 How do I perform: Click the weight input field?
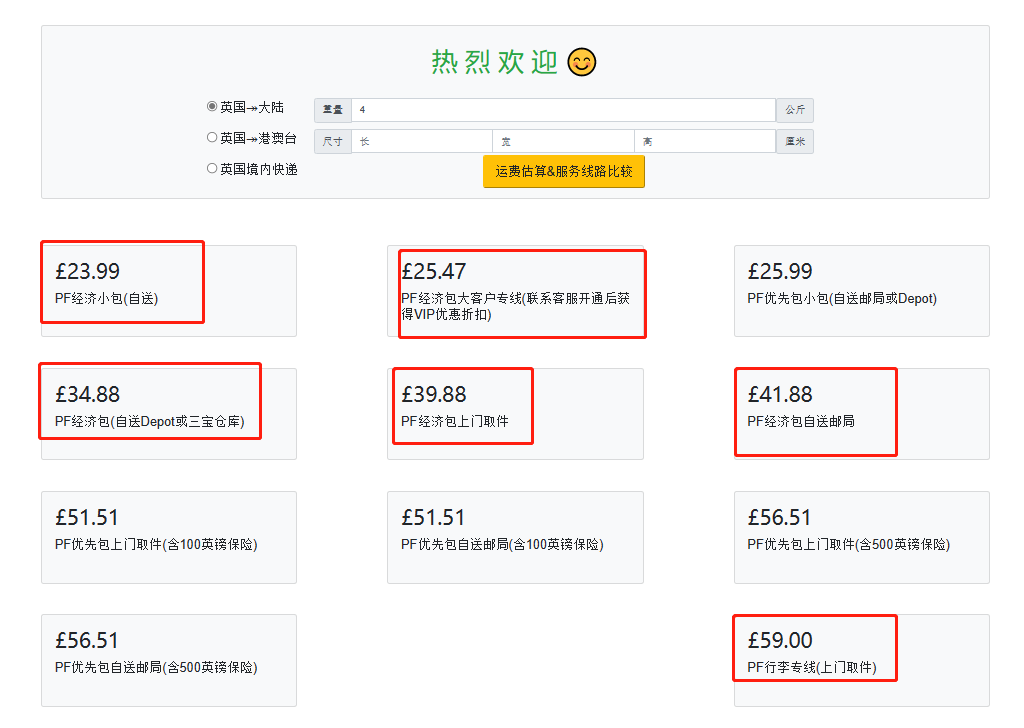click(x=563, y=110)
